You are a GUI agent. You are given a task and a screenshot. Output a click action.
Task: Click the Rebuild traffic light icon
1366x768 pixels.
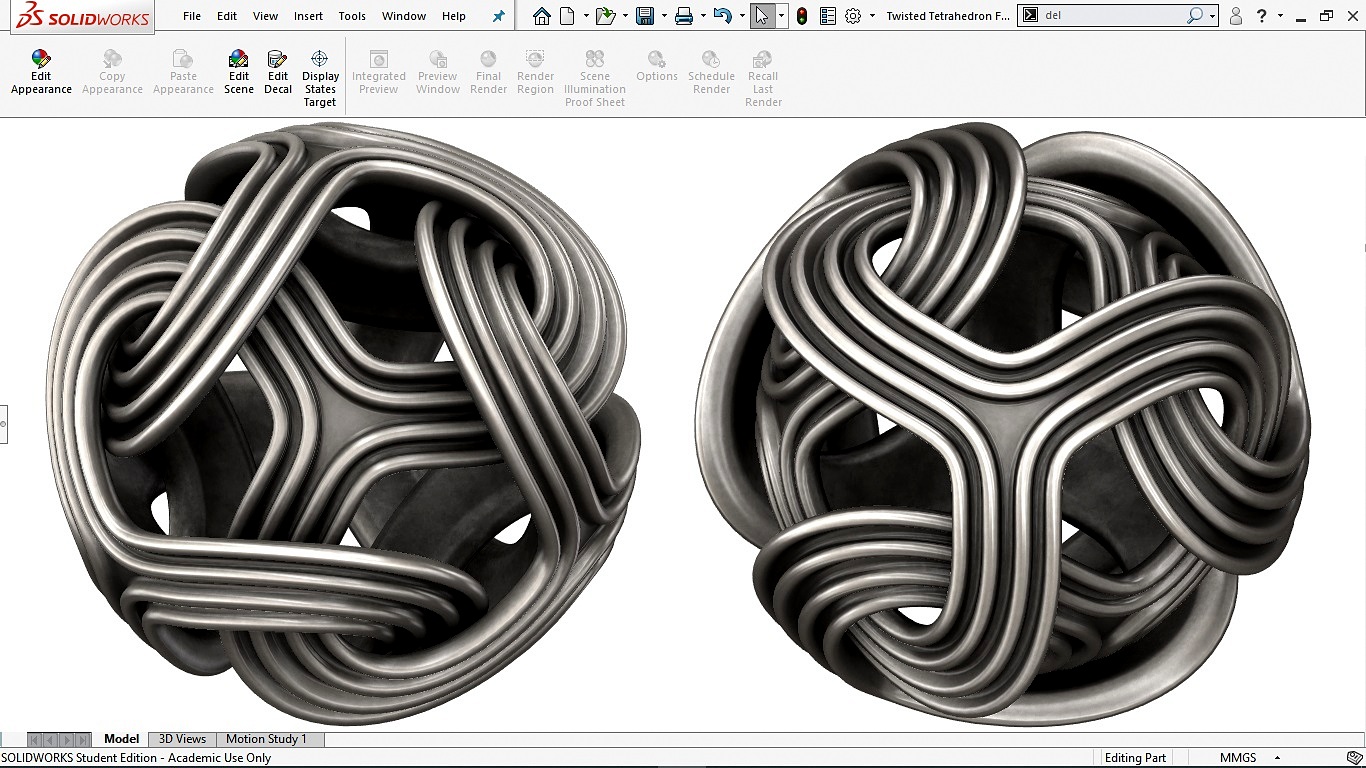pos(802,16)
